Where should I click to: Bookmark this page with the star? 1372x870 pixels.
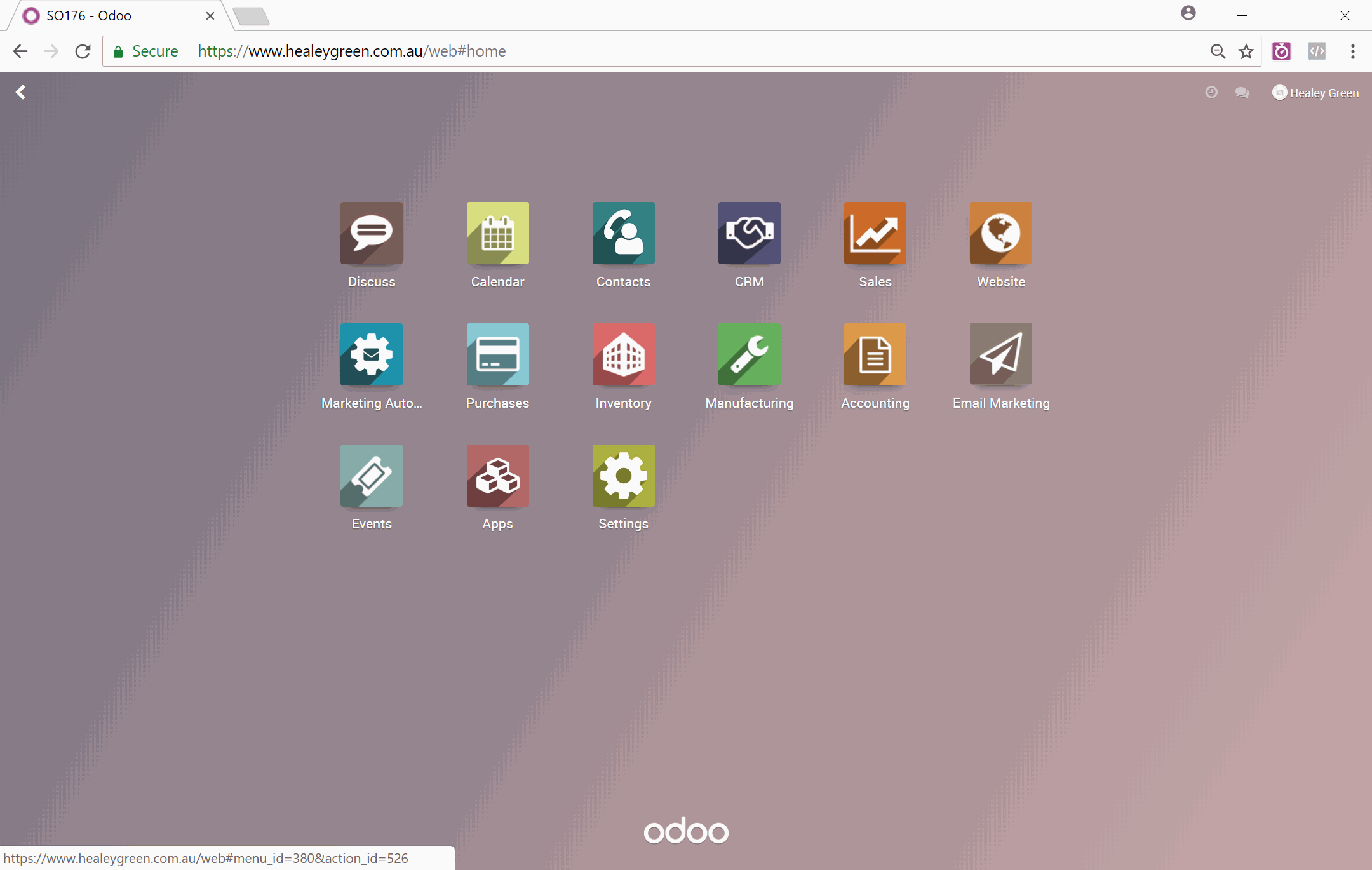tap(1246, 51)
